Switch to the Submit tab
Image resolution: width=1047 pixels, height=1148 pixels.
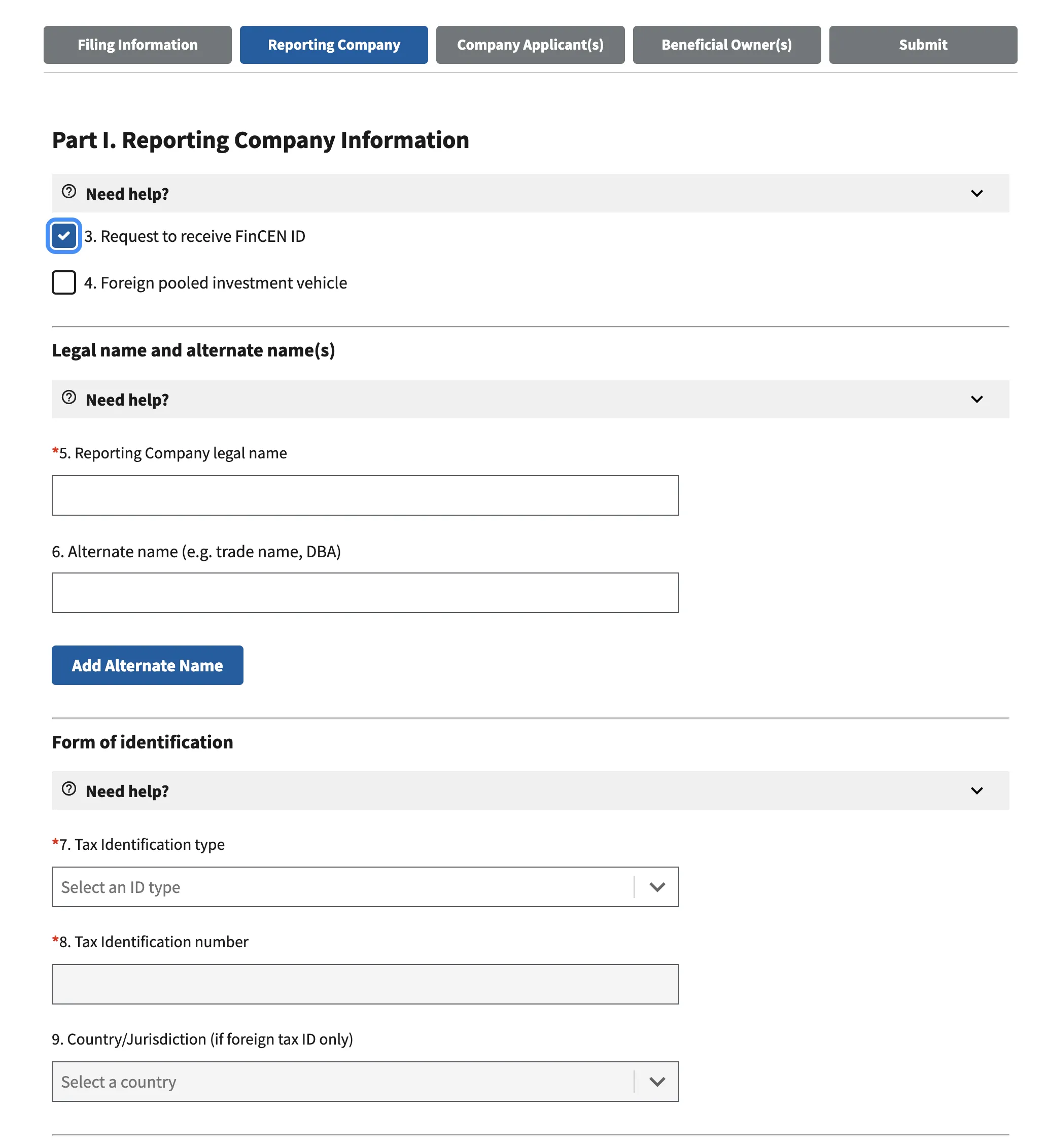tap(922, 45)
